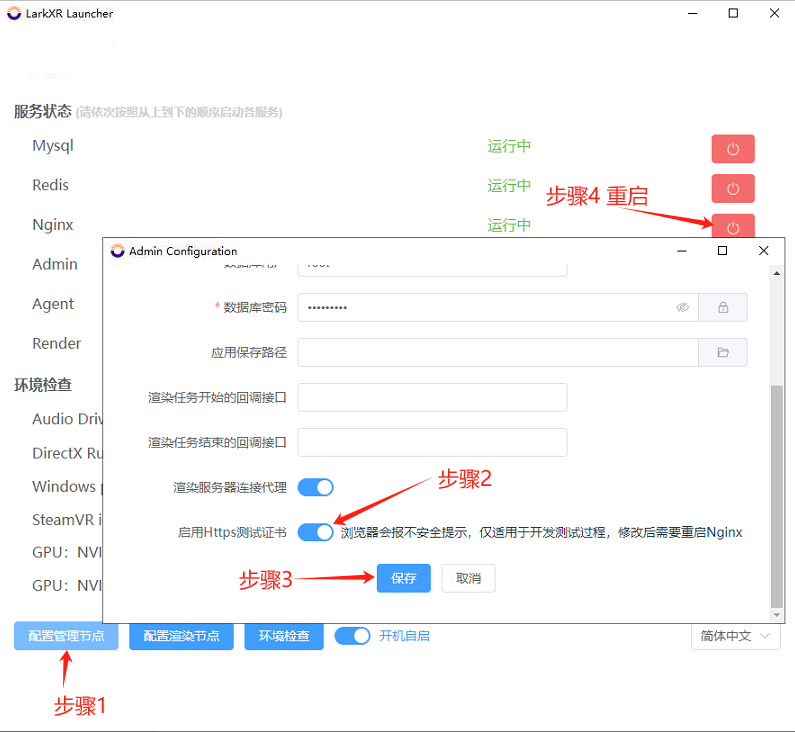Click the Render service label
The width and height of the screenshot is (795, 732).
click(x=56, y=344)
